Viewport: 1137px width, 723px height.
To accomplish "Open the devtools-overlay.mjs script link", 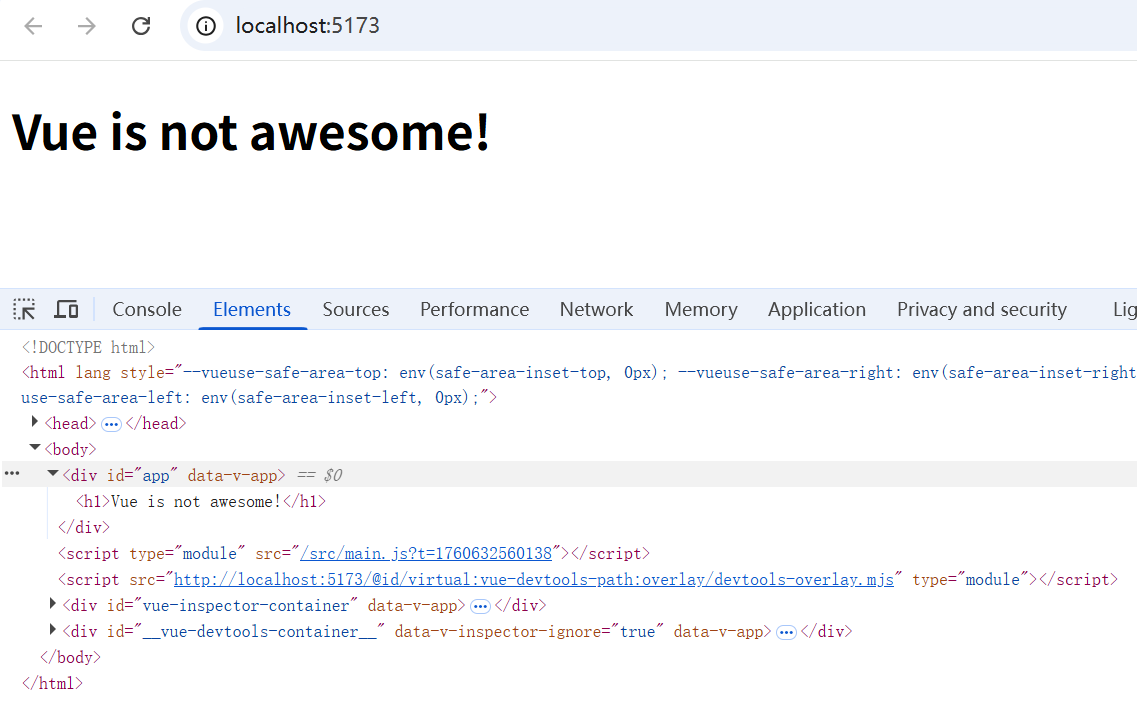I will (x=534, y=580).
